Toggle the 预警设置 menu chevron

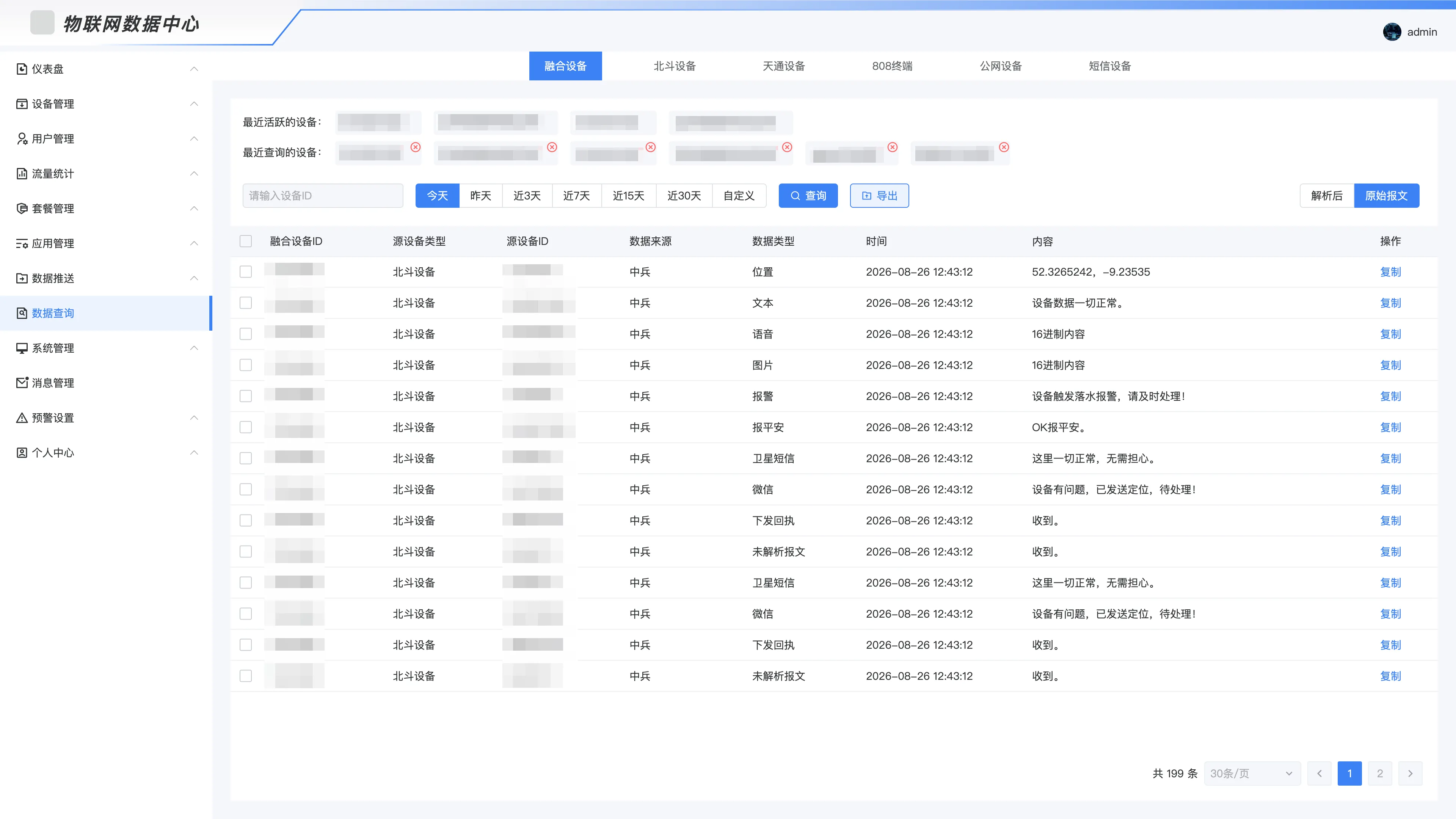pyautogui.click(x=194, y=418)
